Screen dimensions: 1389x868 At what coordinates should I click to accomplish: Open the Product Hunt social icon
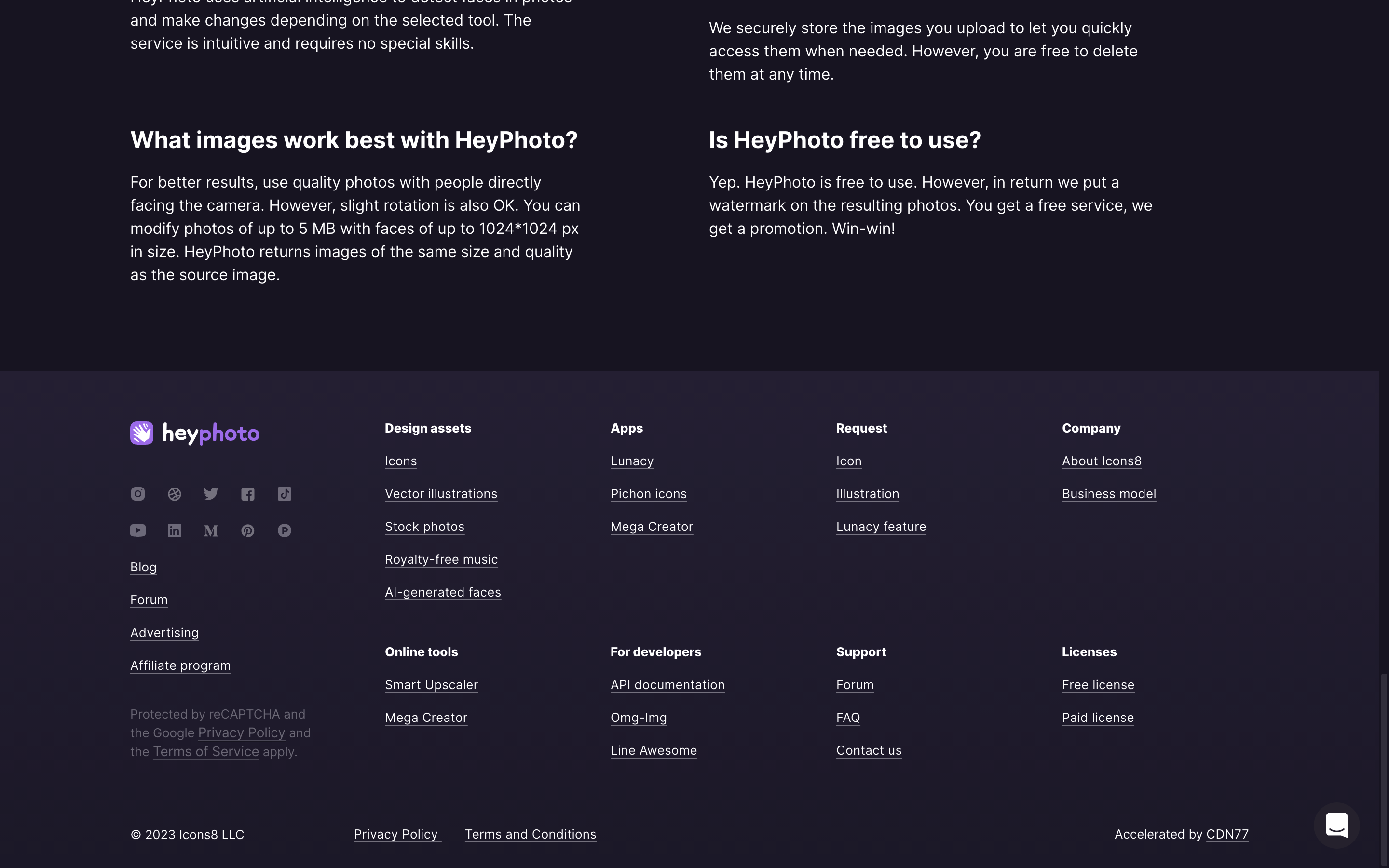pos(285,530)
